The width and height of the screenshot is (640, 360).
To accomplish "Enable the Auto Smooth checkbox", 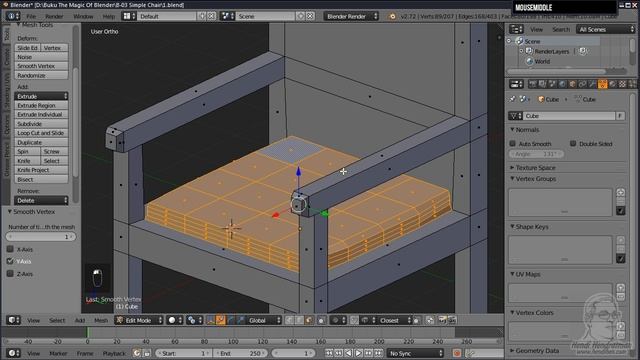I will pyautogui.click(x=513, y=144).
